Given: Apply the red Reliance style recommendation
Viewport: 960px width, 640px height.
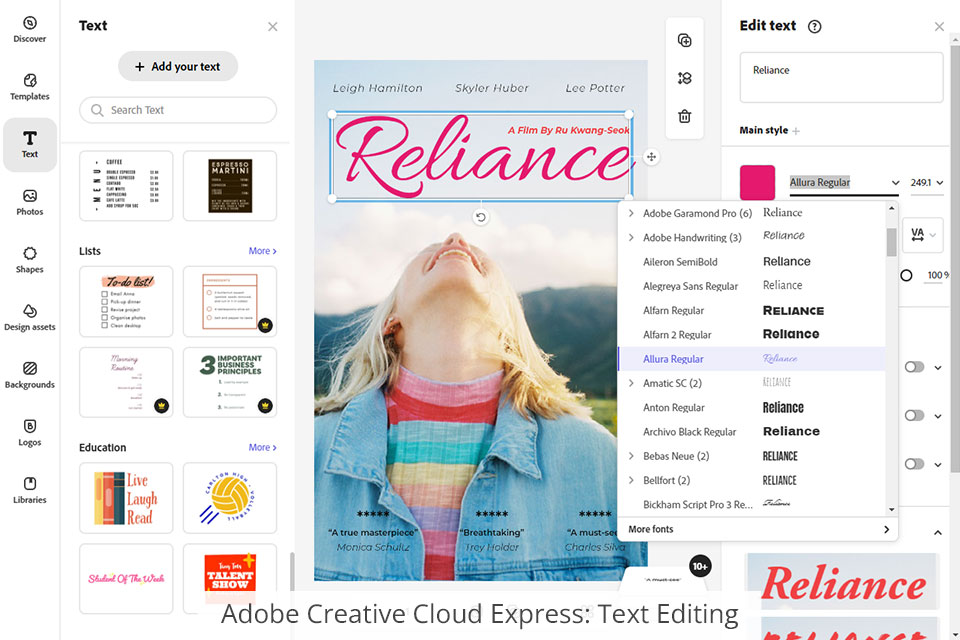Looking at the screenshot, I should 842,582.
